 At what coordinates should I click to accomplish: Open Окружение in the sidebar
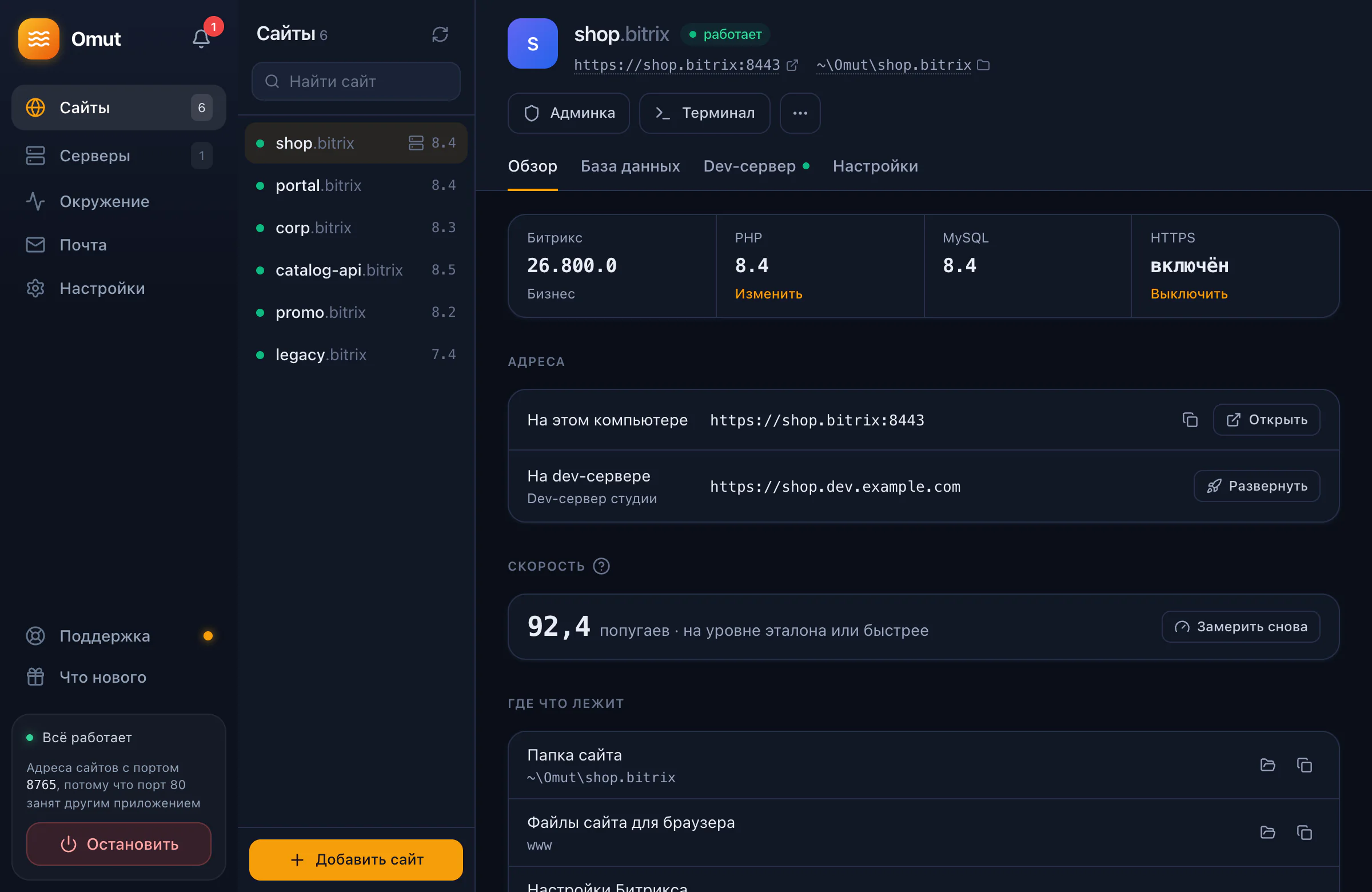(x=119, y=201)
